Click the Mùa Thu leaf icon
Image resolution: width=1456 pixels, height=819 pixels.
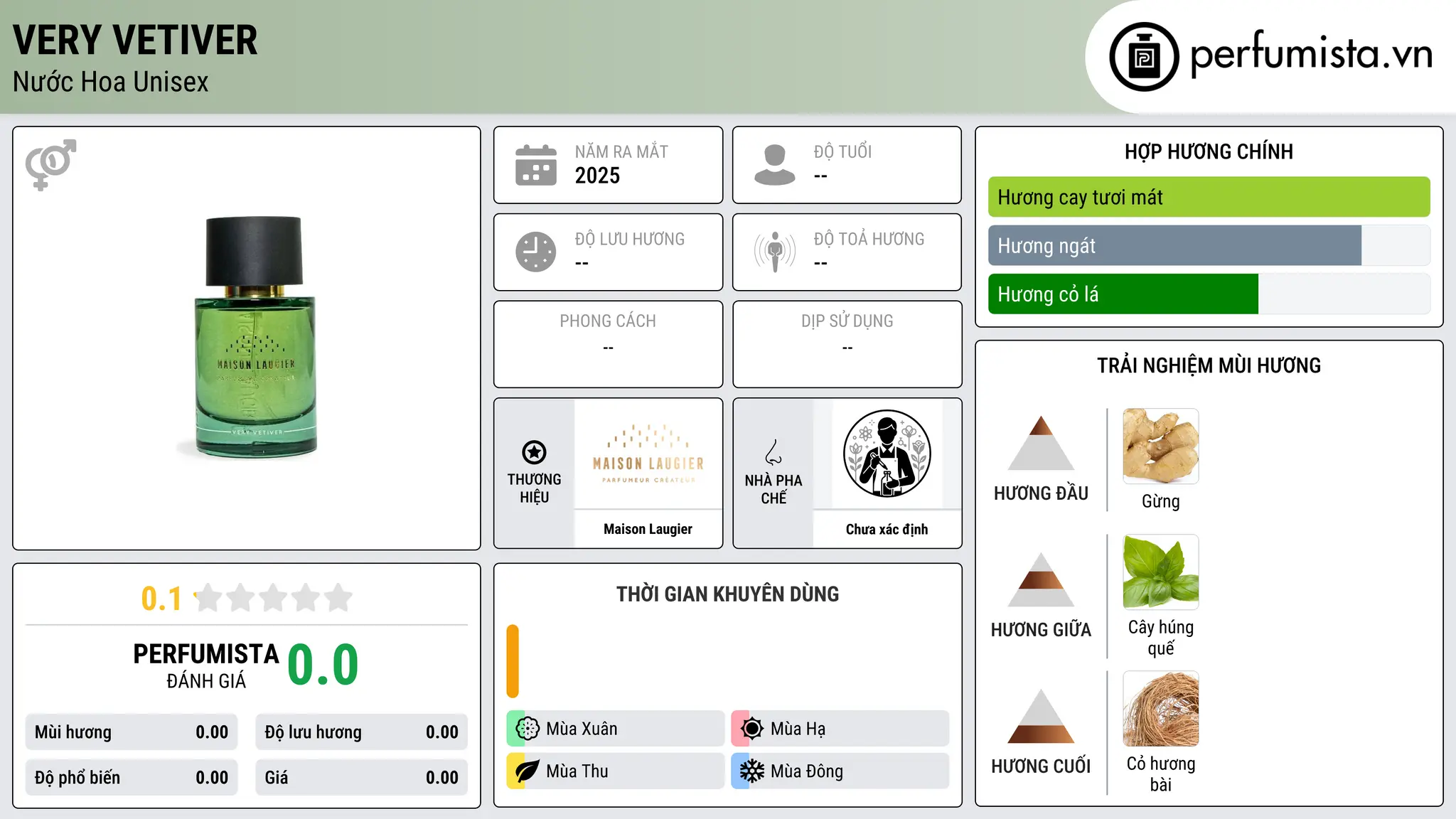point(527,771)
